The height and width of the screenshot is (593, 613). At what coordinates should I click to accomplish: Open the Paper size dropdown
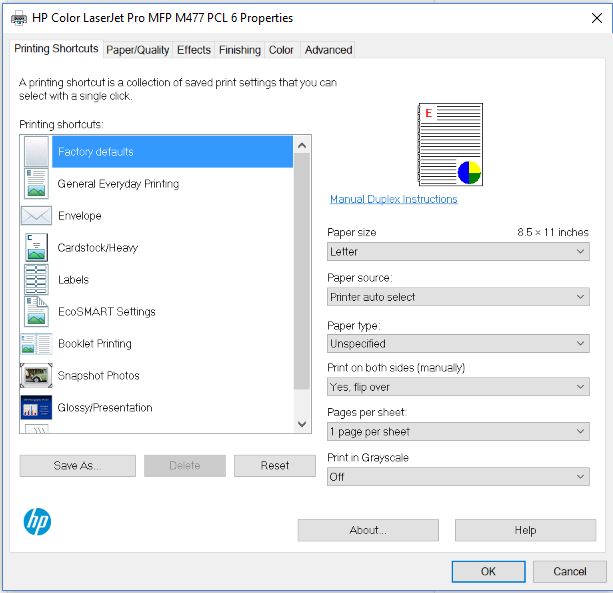point(458,252)
